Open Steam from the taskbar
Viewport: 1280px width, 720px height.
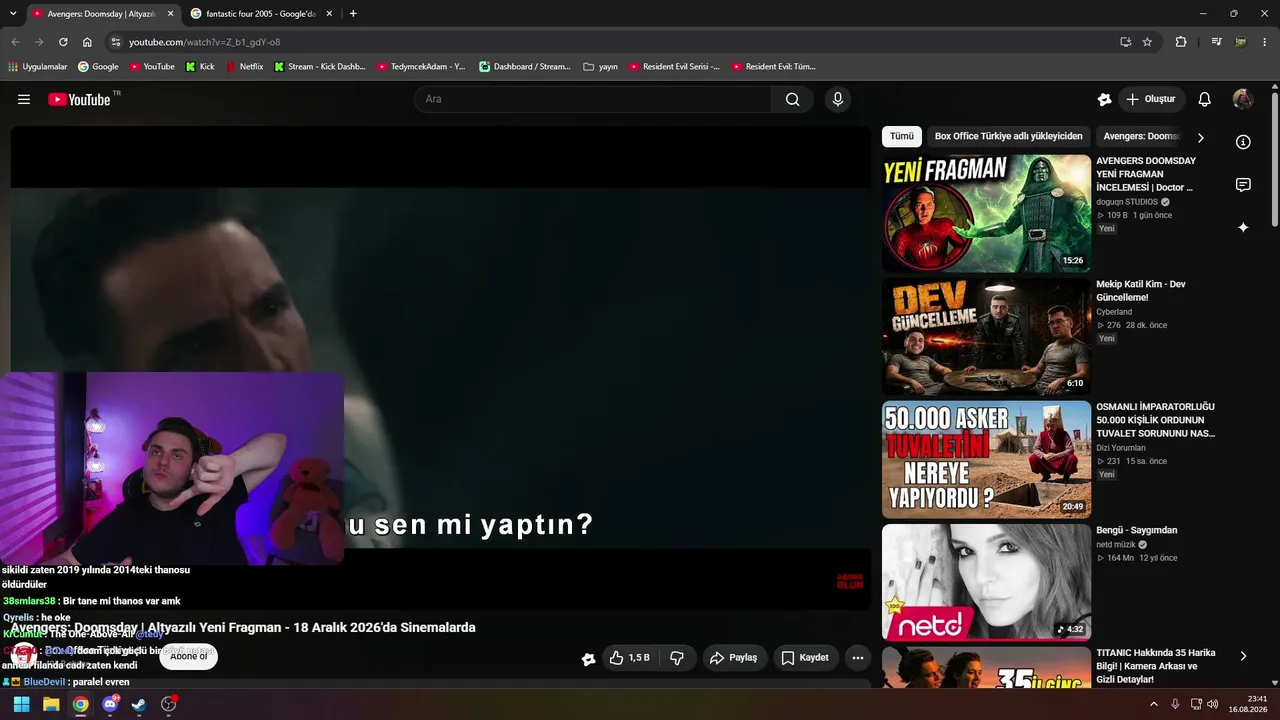(139, 704)
